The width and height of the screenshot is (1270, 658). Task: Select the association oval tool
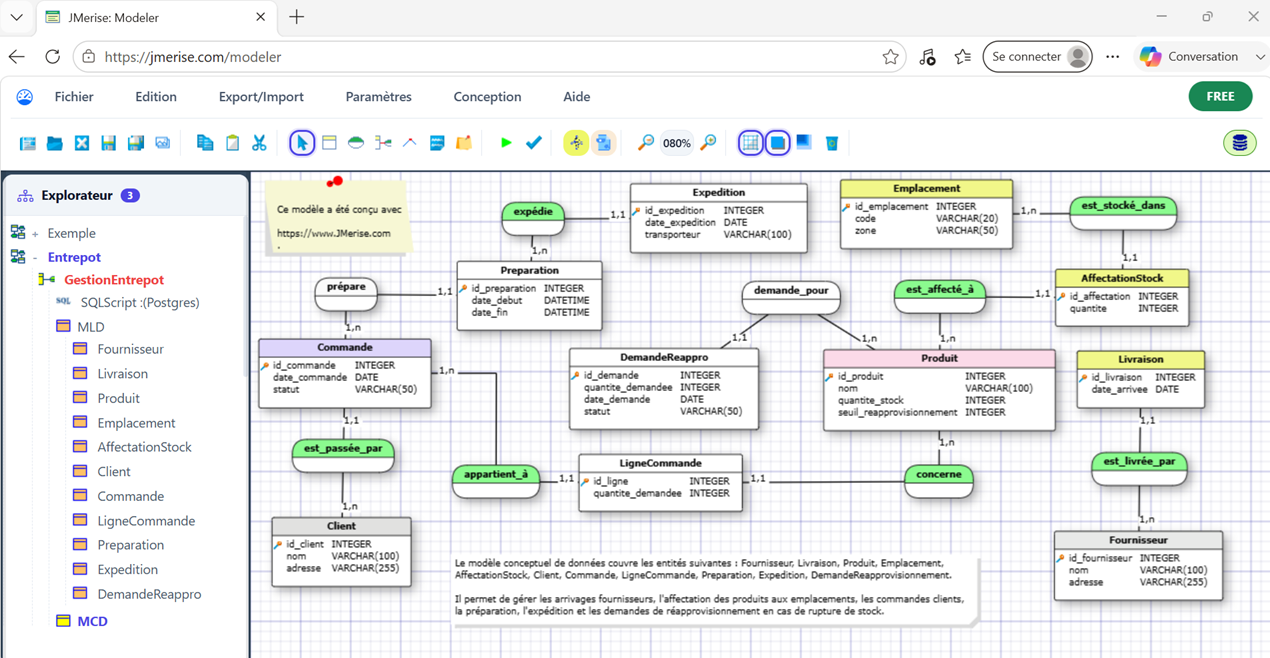point(356,143)
